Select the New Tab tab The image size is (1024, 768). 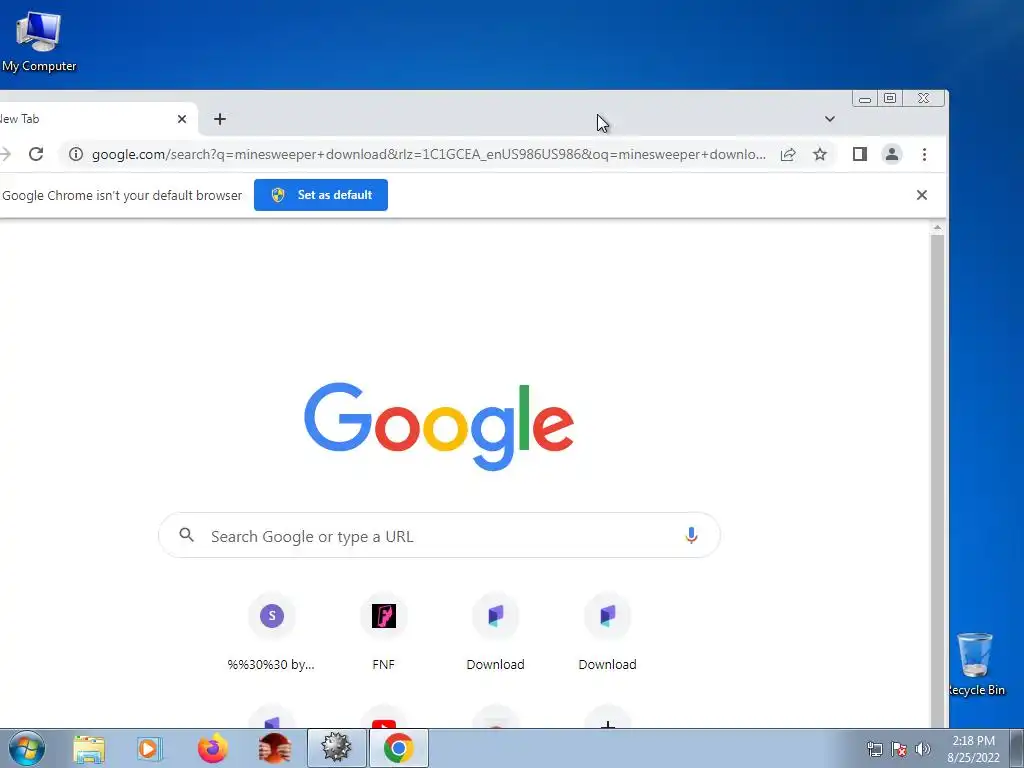click(98, 119)
